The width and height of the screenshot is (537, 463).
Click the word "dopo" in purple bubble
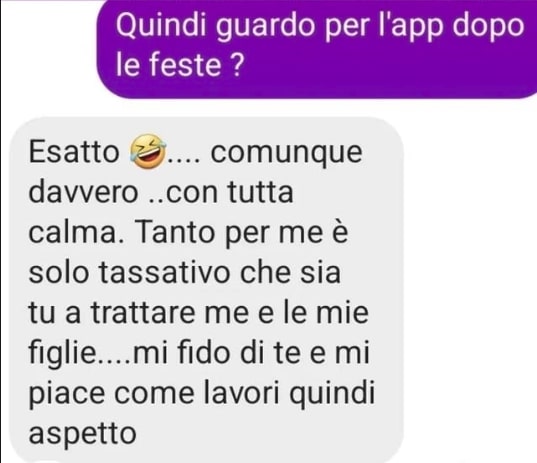tap(488, 27)
